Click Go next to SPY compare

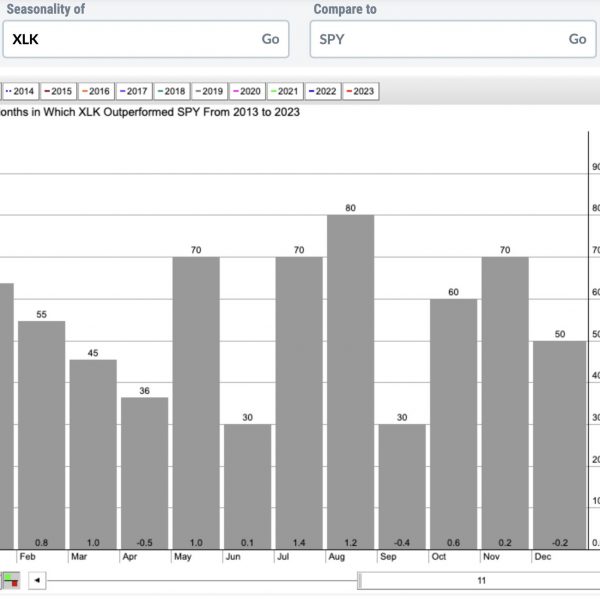(577, 39)
